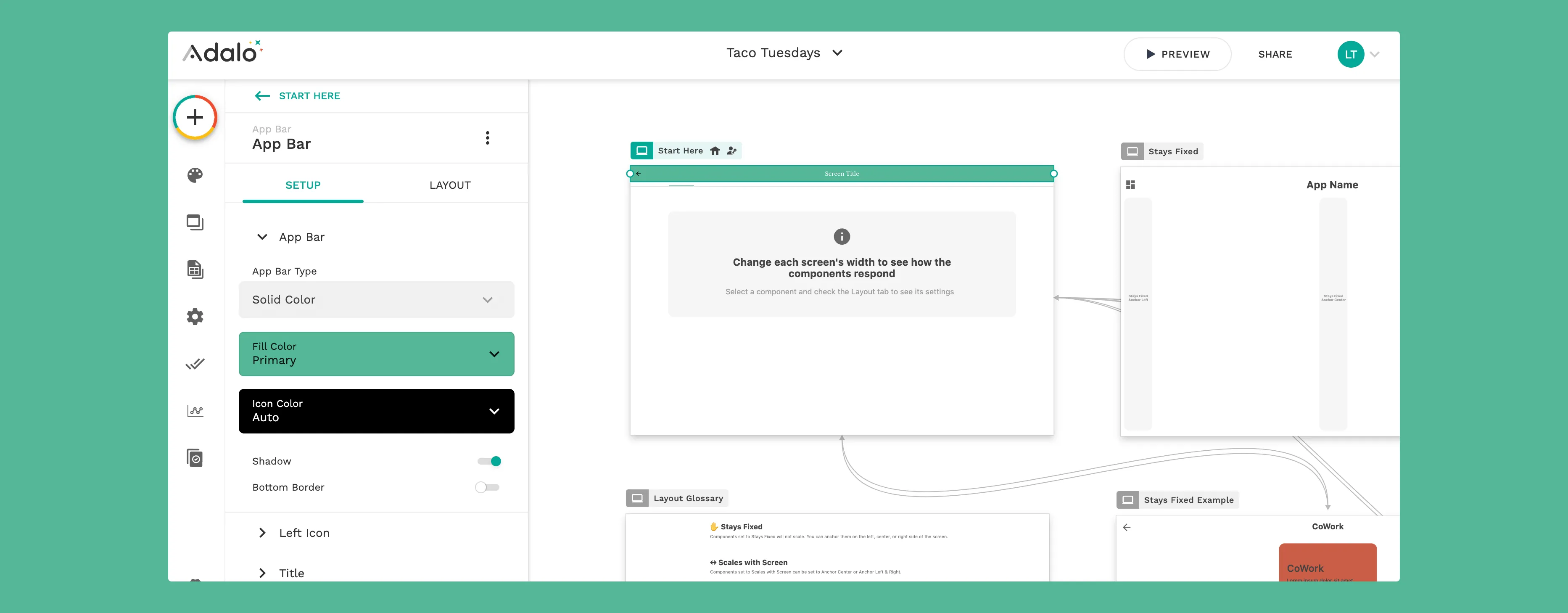
Task: Enable the Bottom Border toggle
Action: pyautogui.click(x=487, y=487)
